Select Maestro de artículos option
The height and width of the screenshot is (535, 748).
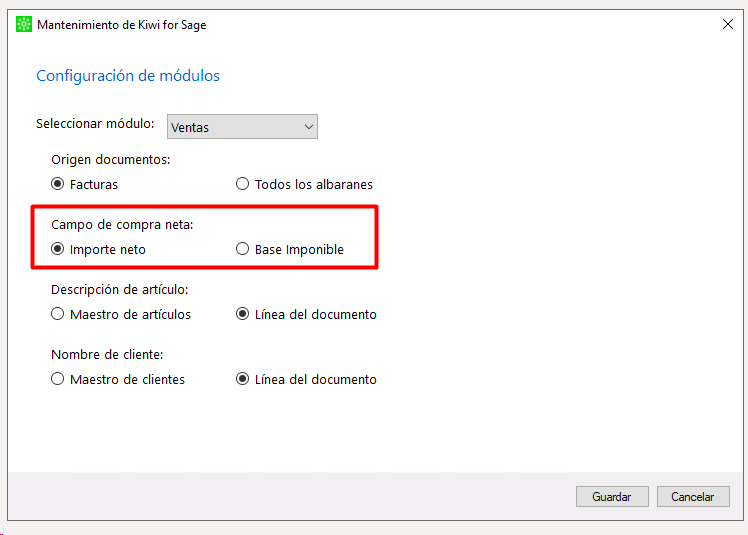tap(58, 314)
